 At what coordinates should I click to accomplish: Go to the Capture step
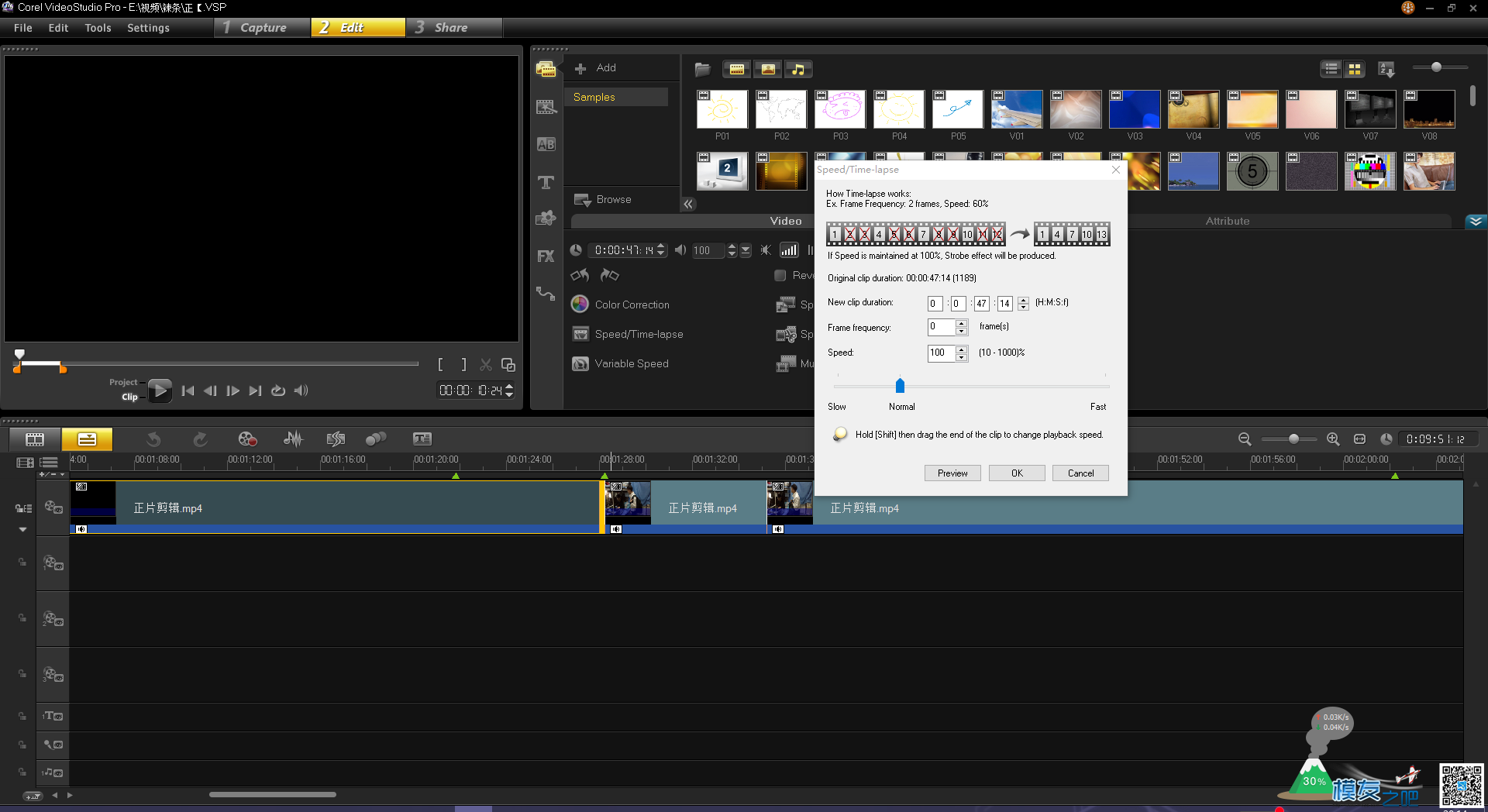[262, 28]
